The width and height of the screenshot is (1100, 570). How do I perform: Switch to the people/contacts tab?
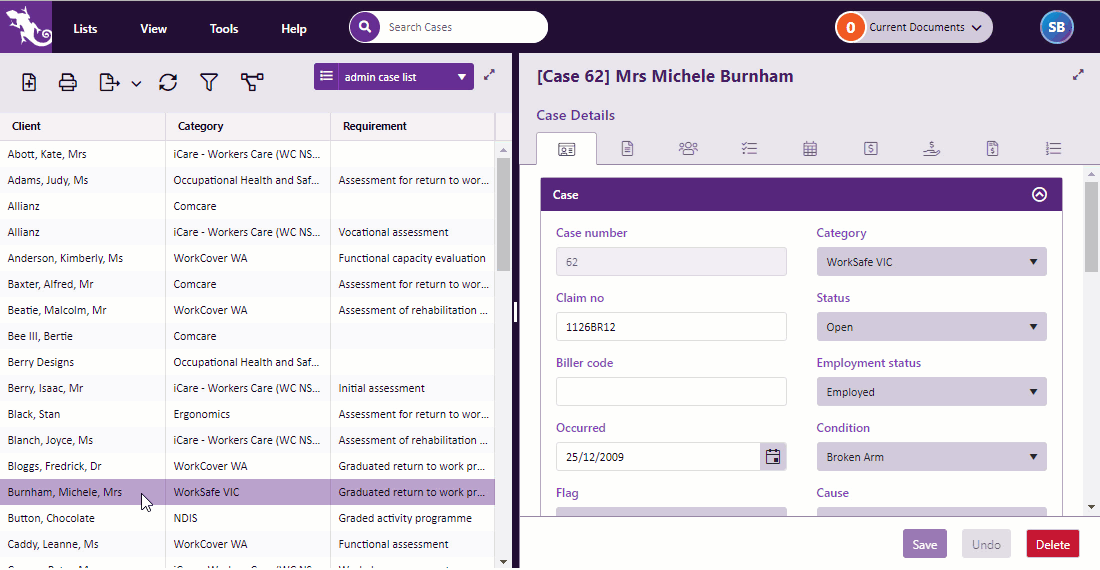(x=688, y=148)
